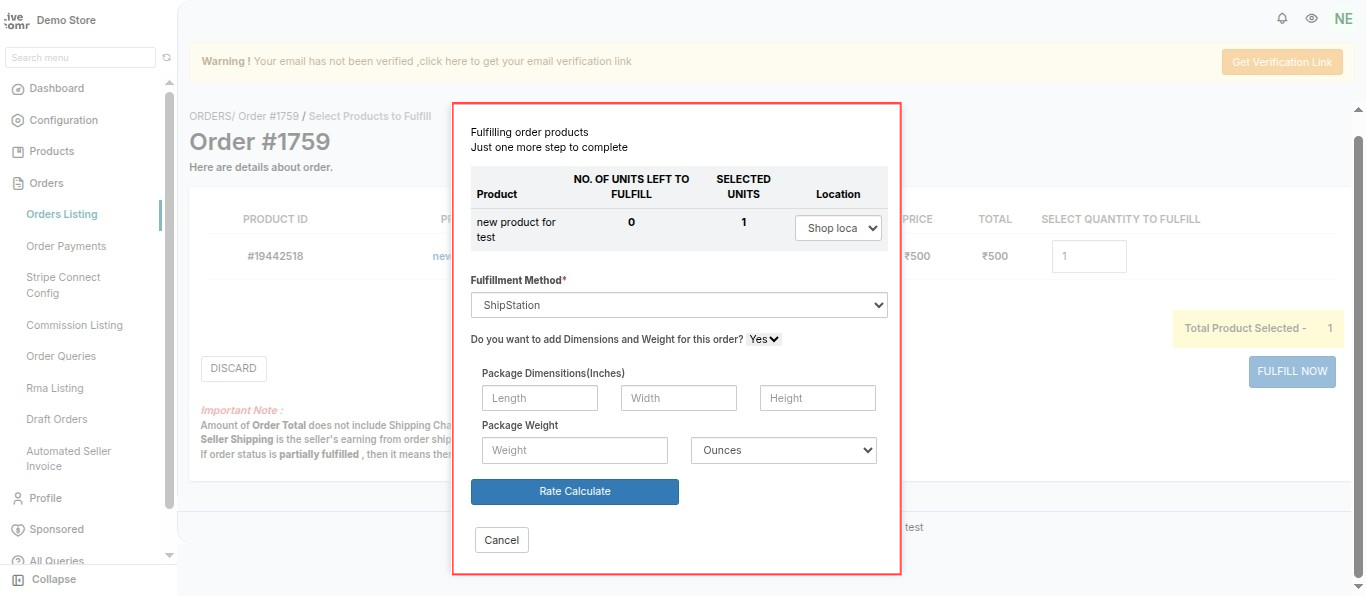Click the Get Verification Link button
The image size is (1366, 596).
tap(1282, 62)
